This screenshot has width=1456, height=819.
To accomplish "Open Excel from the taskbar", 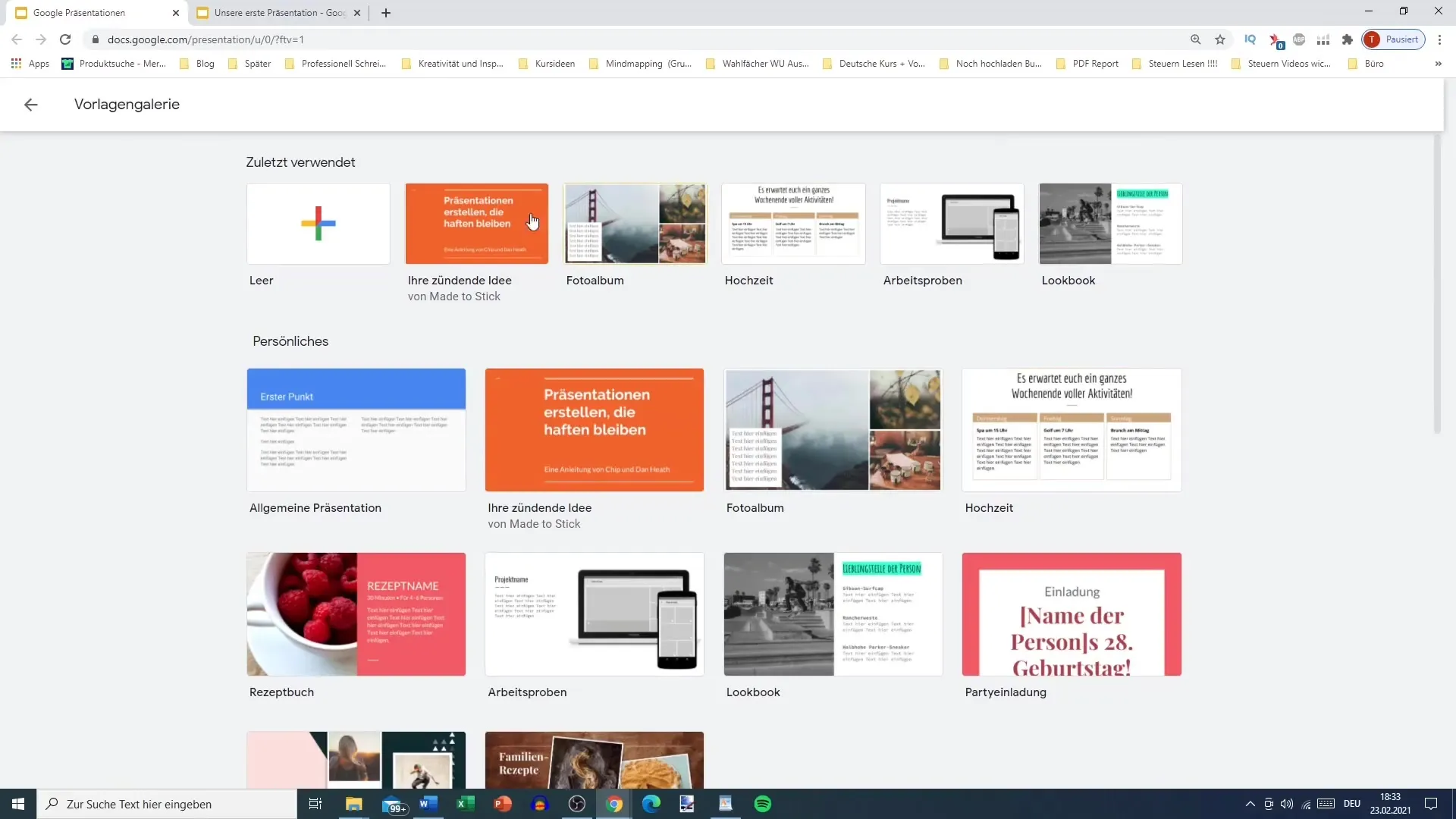I will click(x=466, y=804).
